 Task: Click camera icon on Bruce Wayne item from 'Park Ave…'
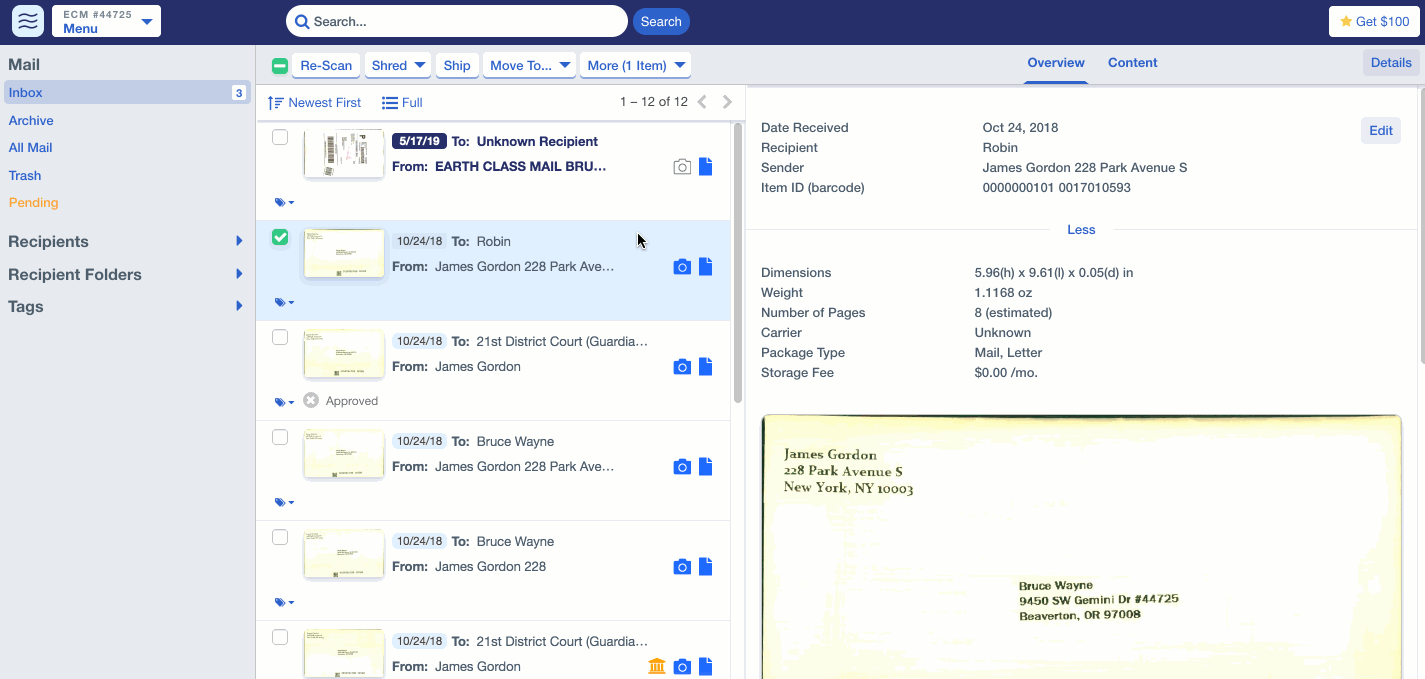(682, 467)
